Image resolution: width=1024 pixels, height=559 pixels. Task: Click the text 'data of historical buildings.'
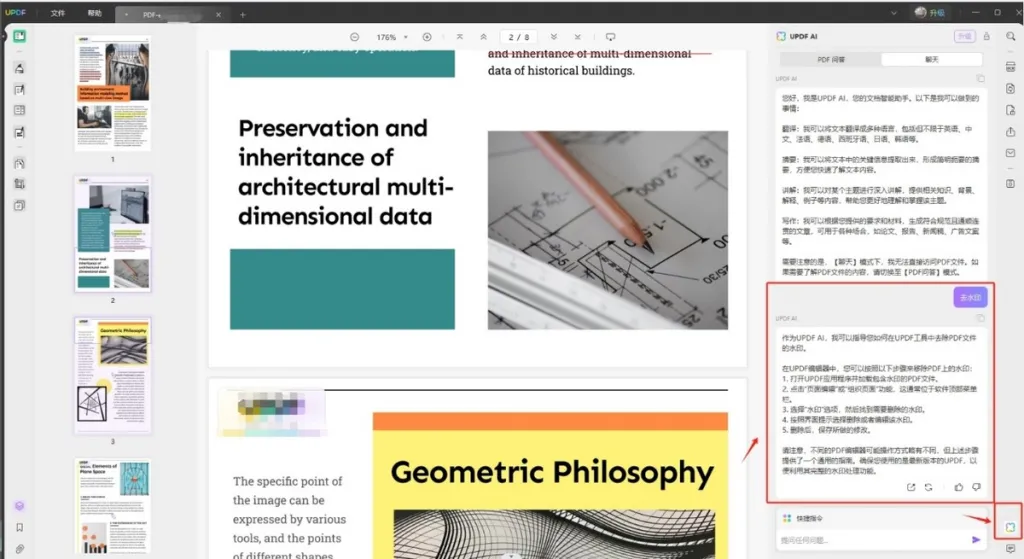pos(561,71)
